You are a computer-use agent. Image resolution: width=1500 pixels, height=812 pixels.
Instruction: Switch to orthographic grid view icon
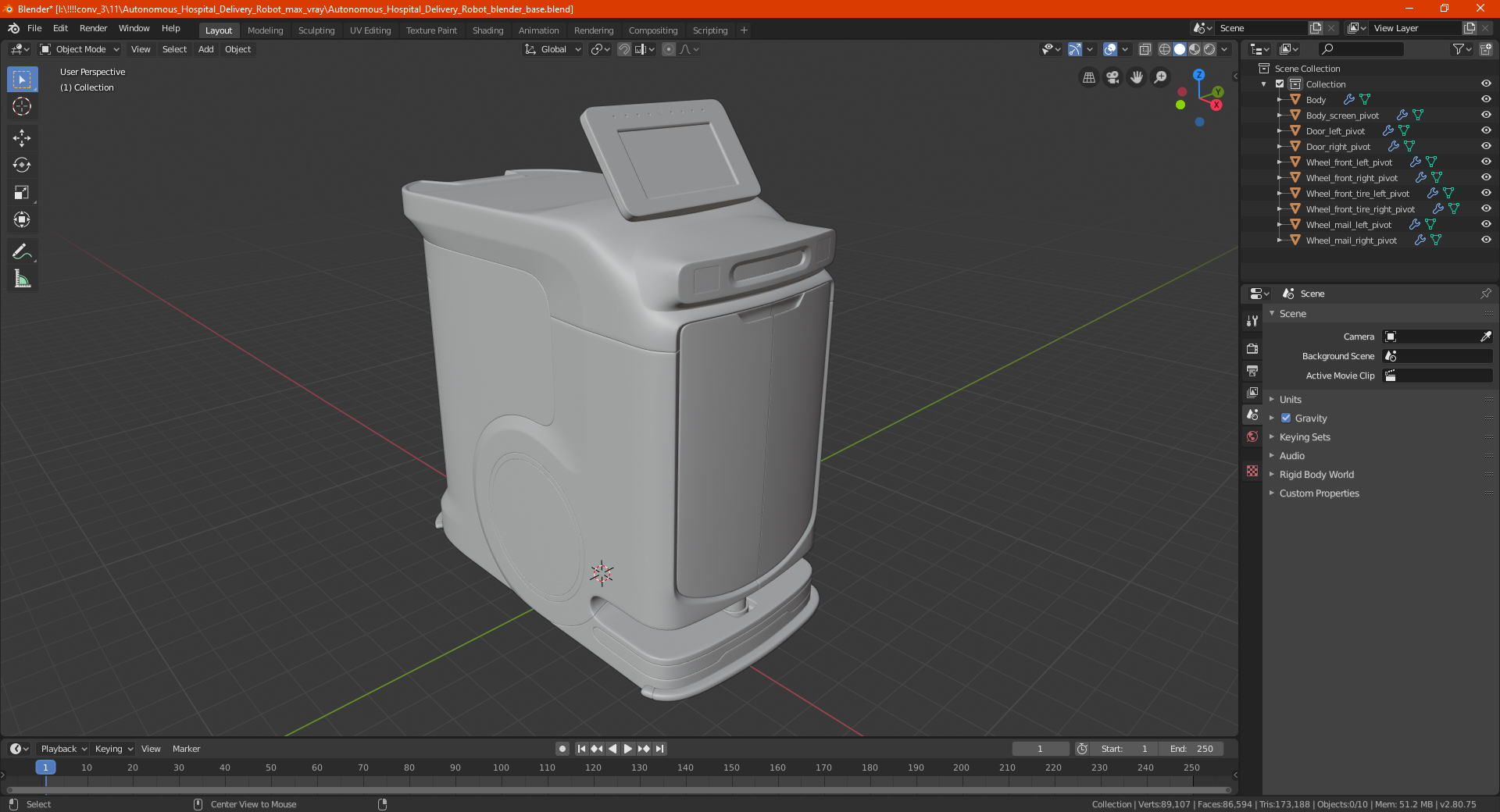(1088, 77)
